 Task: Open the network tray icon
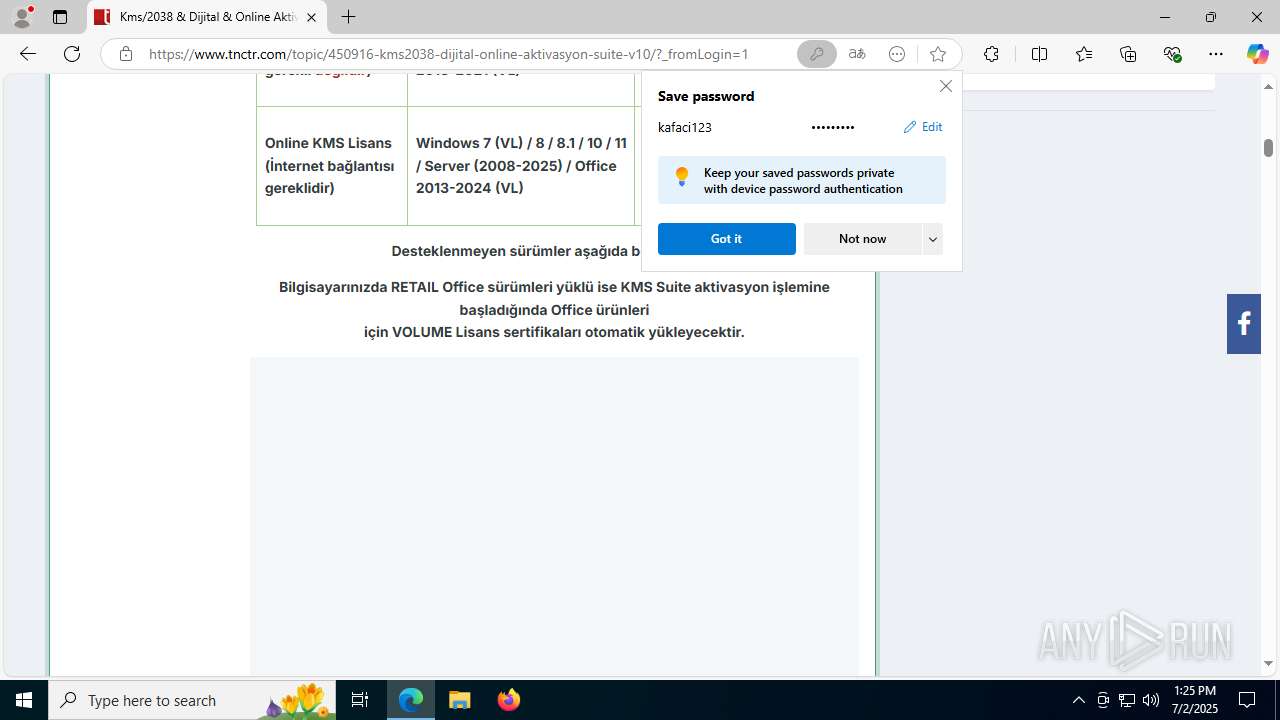click(x=1126, y=700)
